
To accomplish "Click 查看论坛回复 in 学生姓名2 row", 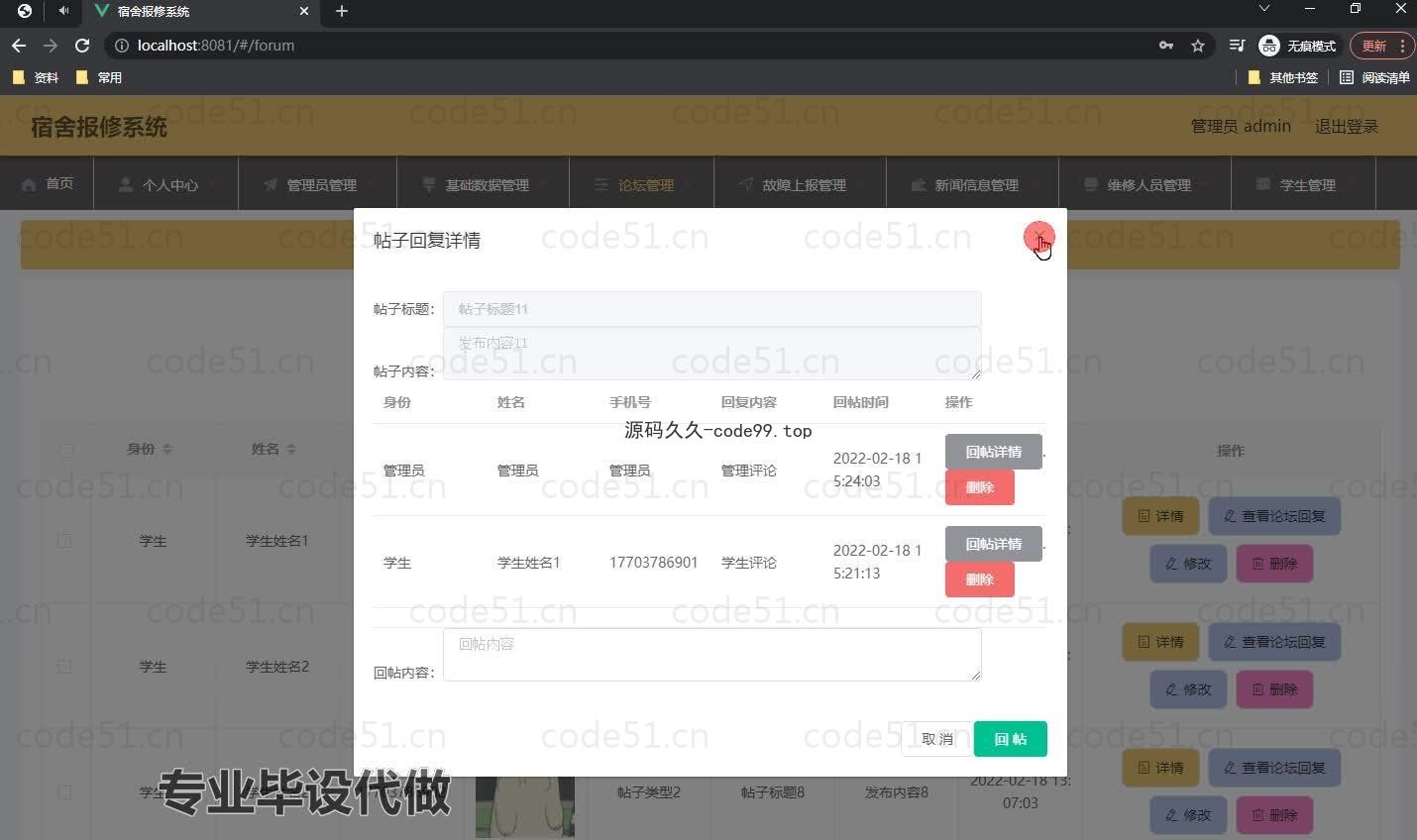I will click(x=1274, y=642).
